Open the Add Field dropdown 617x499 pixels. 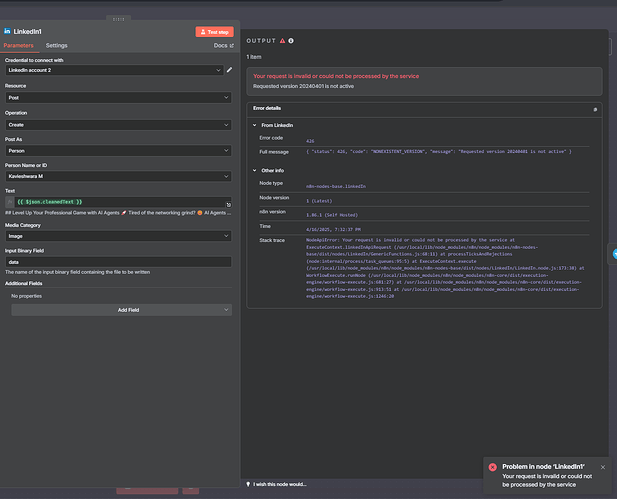pos(121,310)
